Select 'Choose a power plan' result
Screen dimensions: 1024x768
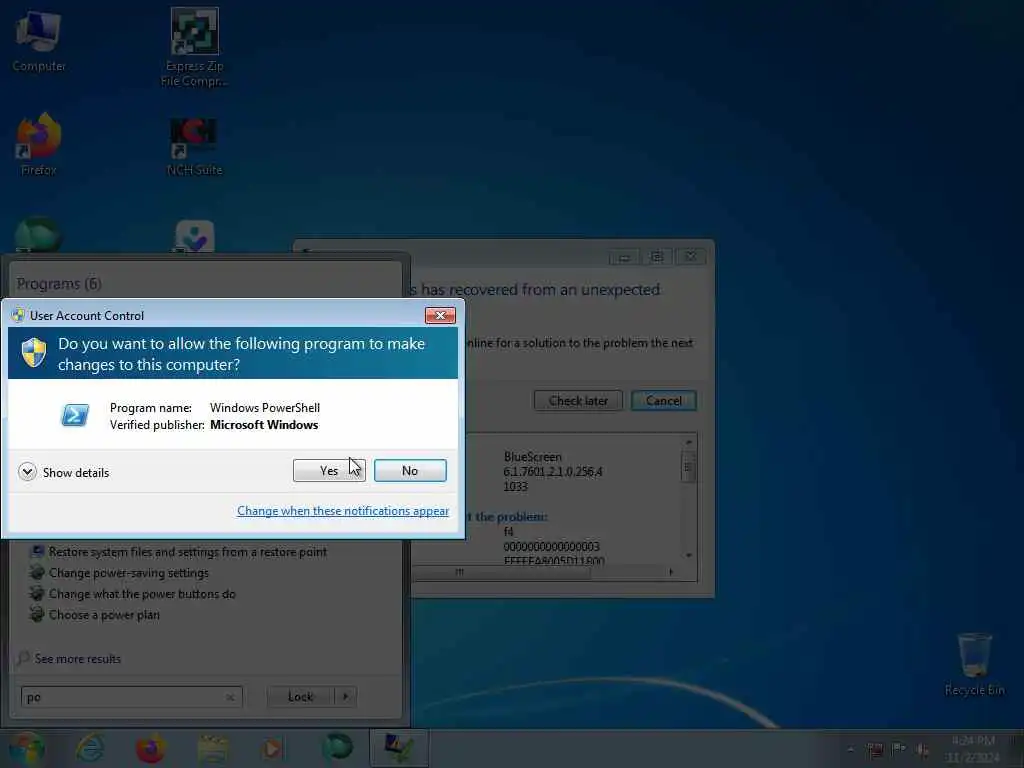pos(104,615)
